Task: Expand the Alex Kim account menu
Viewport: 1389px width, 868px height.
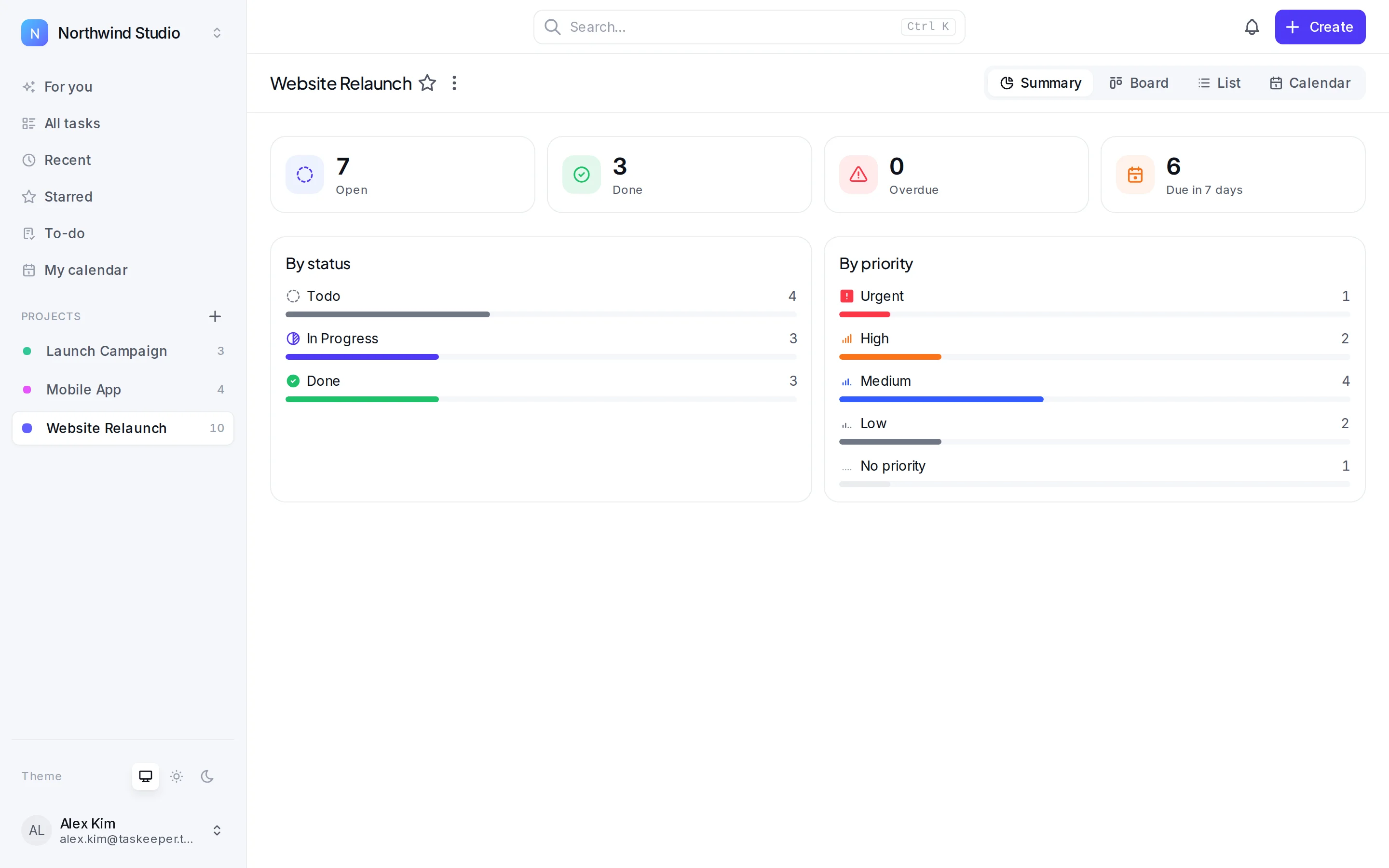Action: pyautogui.click(x=217, y=830)
